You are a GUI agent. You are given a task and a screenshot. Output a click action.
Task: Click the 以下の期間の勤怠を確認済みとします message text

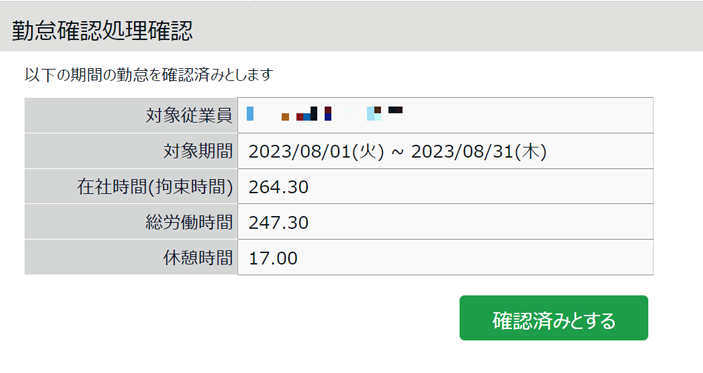coord(149,74)
